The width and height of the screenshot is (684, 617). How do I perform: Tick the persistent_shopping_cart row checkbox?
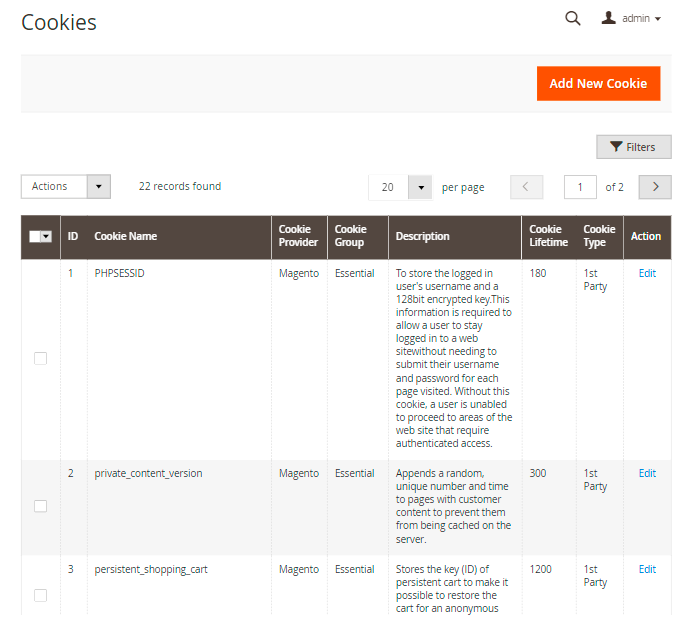40,595
